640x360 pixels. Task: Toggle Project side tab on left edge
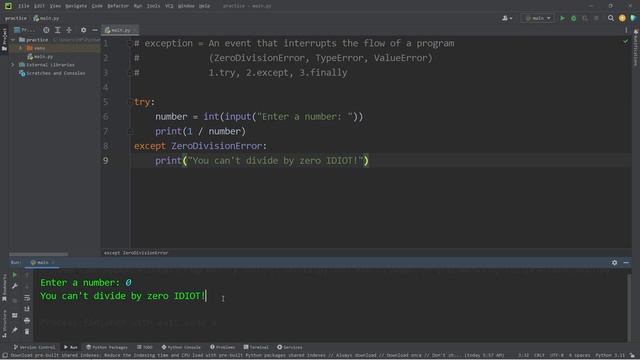(4, 39)
